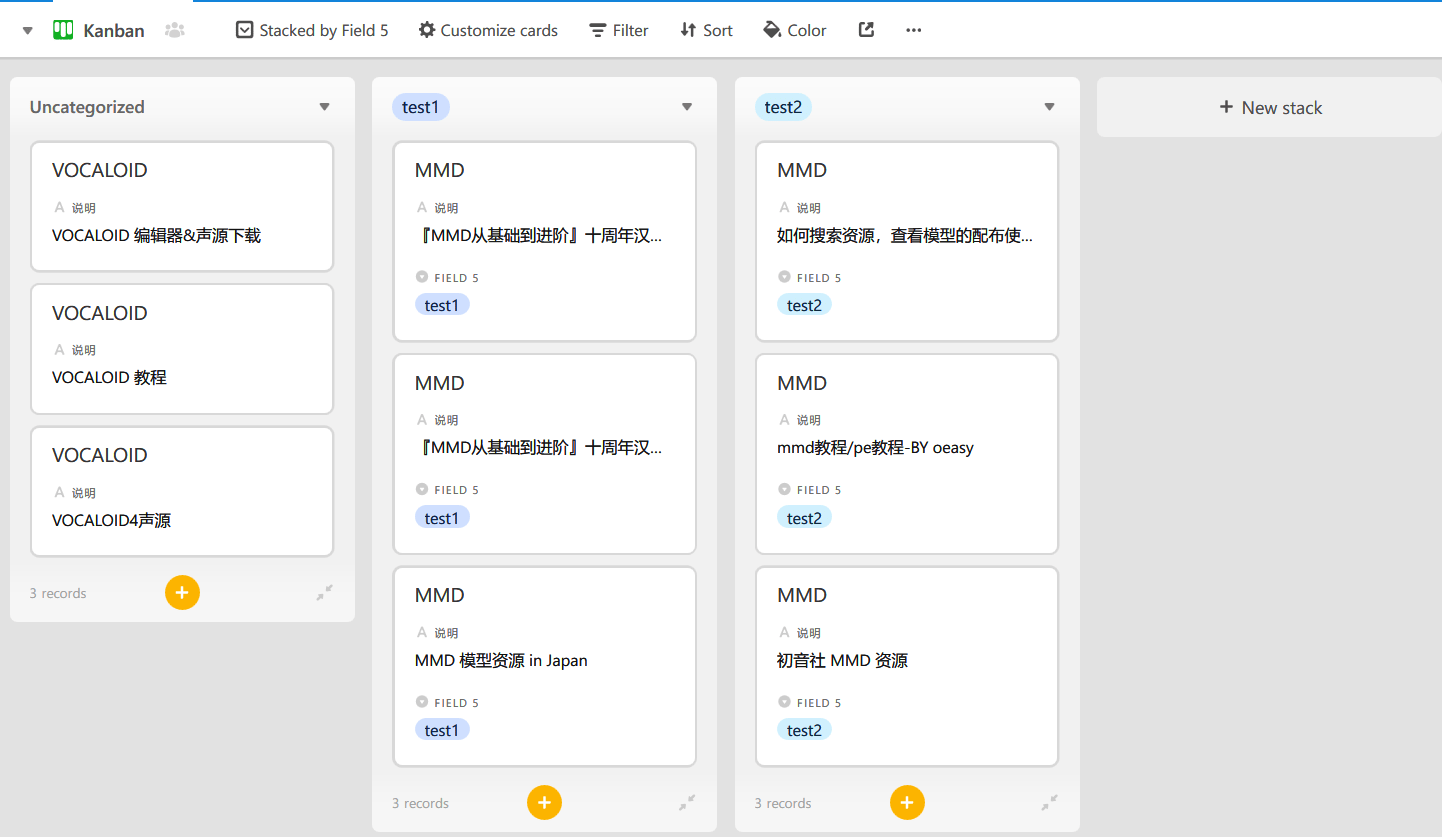1442x837 pixels.
Task: Click the test2 stack header label
Action: 783,107
